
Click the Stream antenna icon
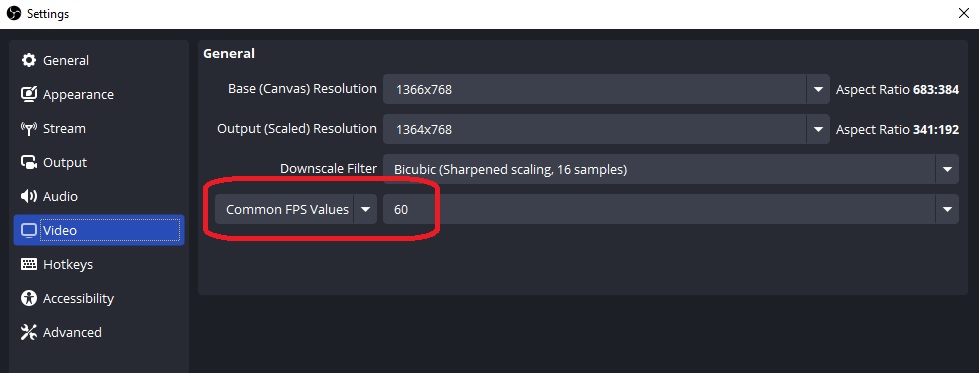pyautogui.click(x=29, y=129)
